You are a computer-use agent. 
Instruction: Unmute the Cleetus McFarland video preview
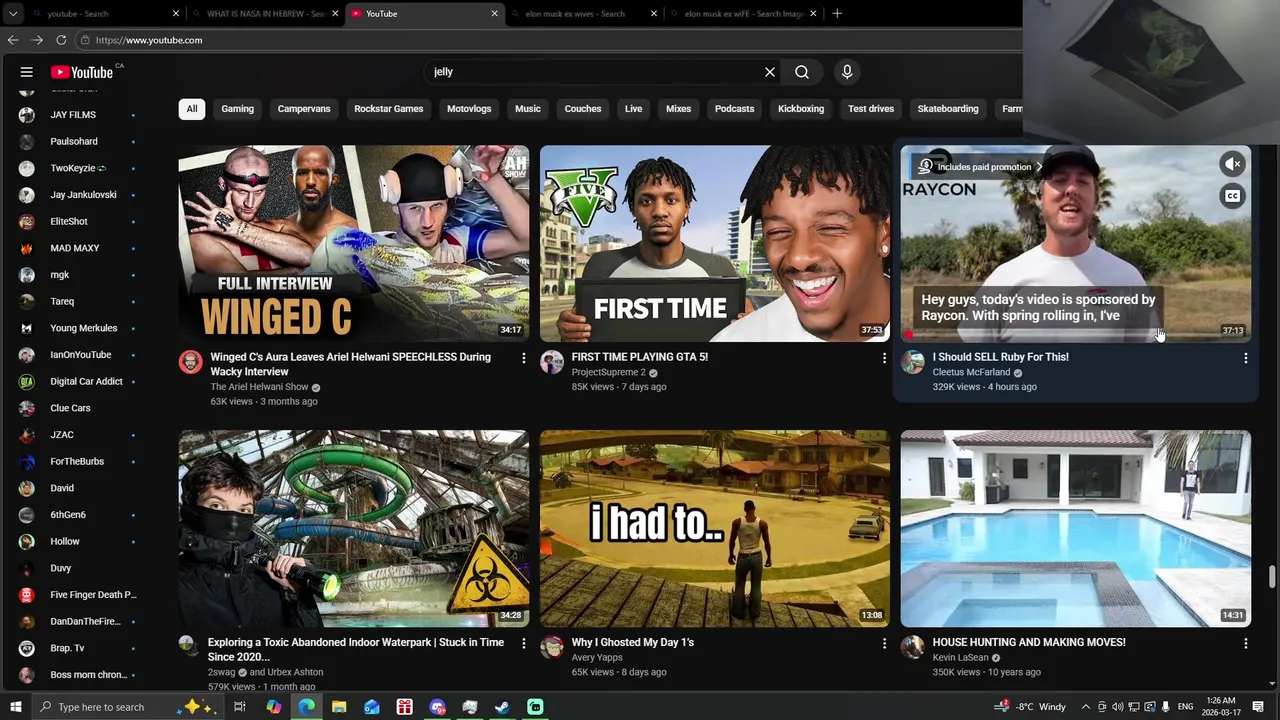(x=1233, y=164)
